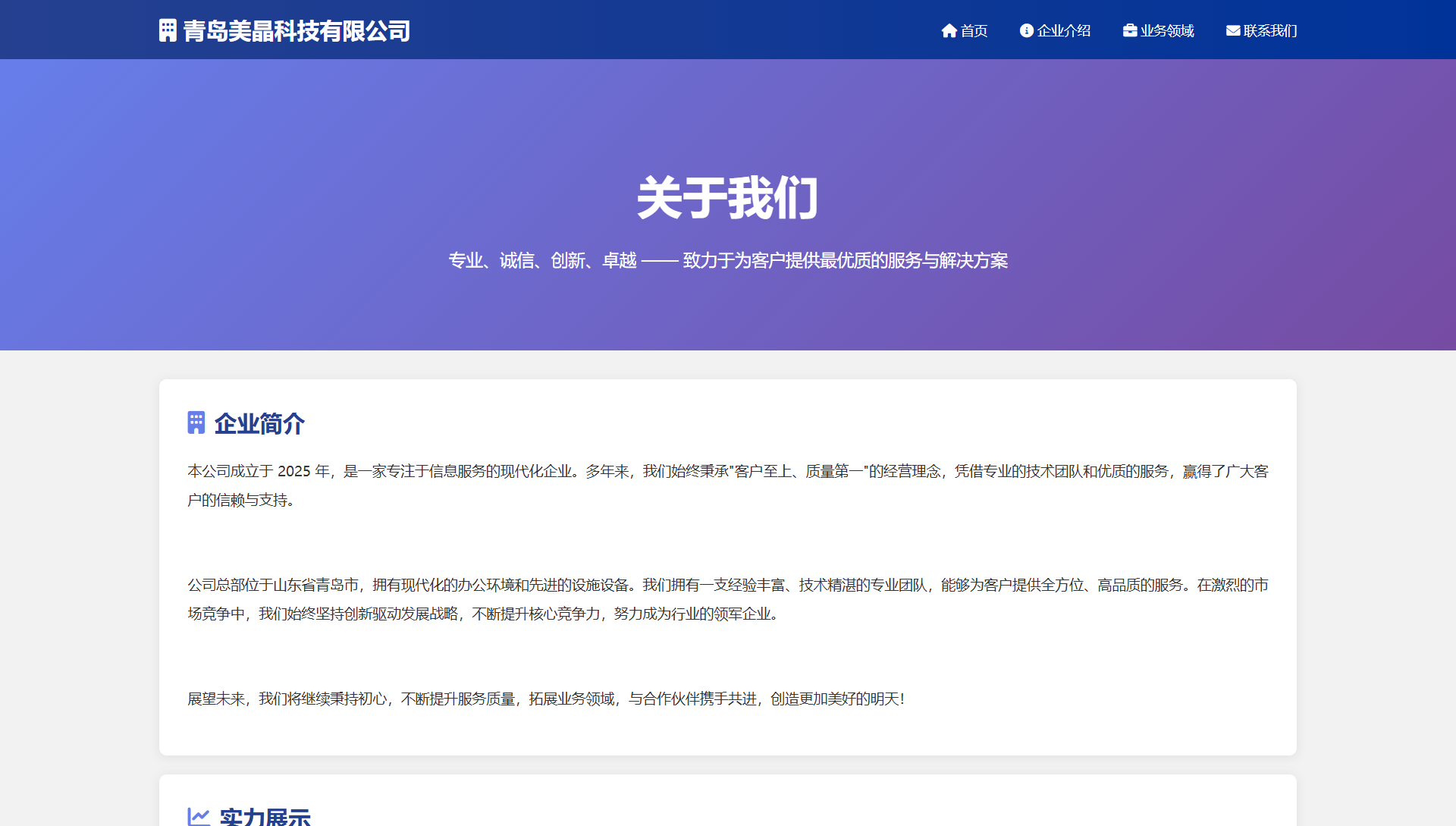Click the briefcase icon beside 业务领域

pos(1130,30)
